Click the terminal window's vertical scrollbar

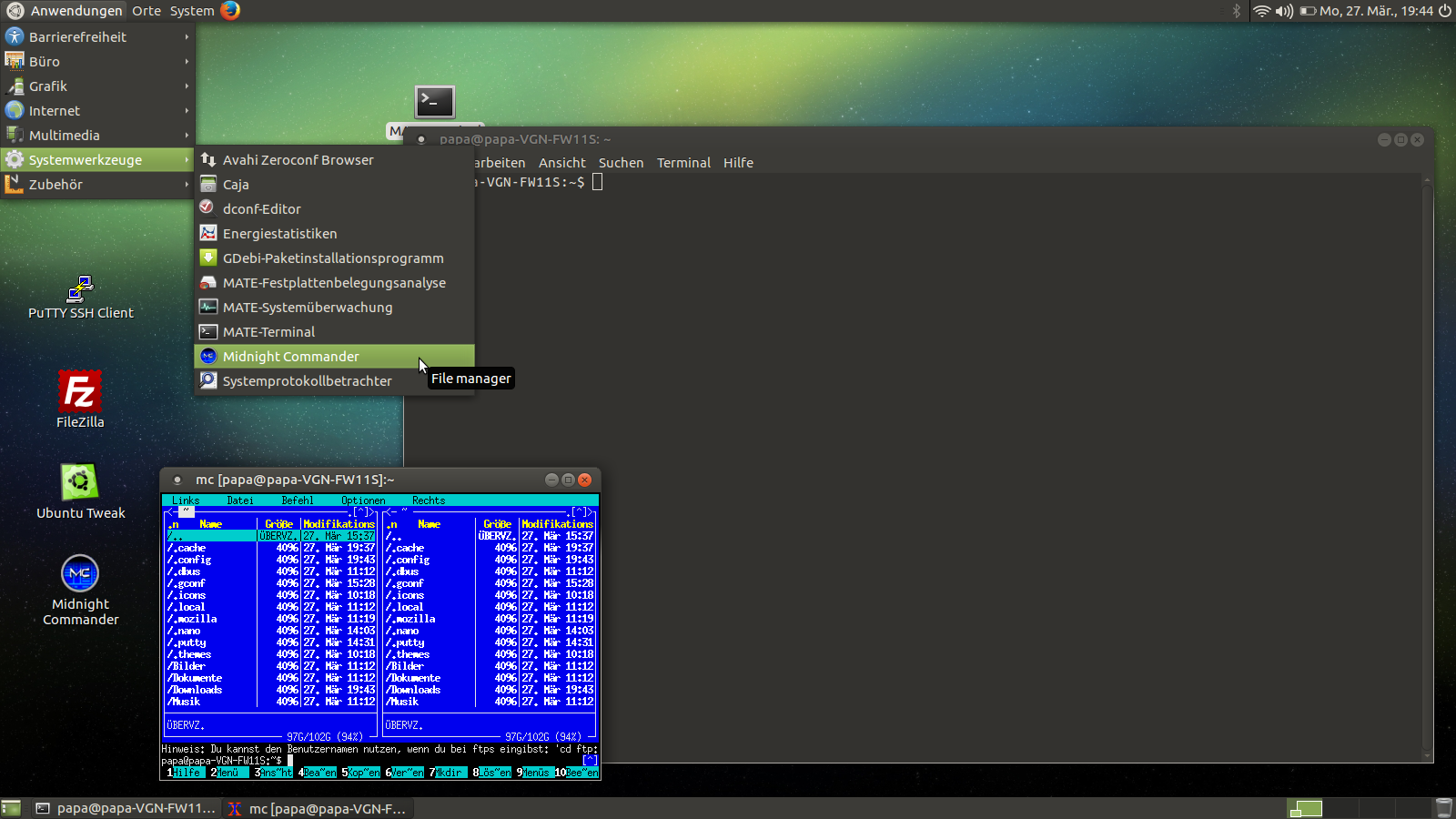(x=1427, y=466)
